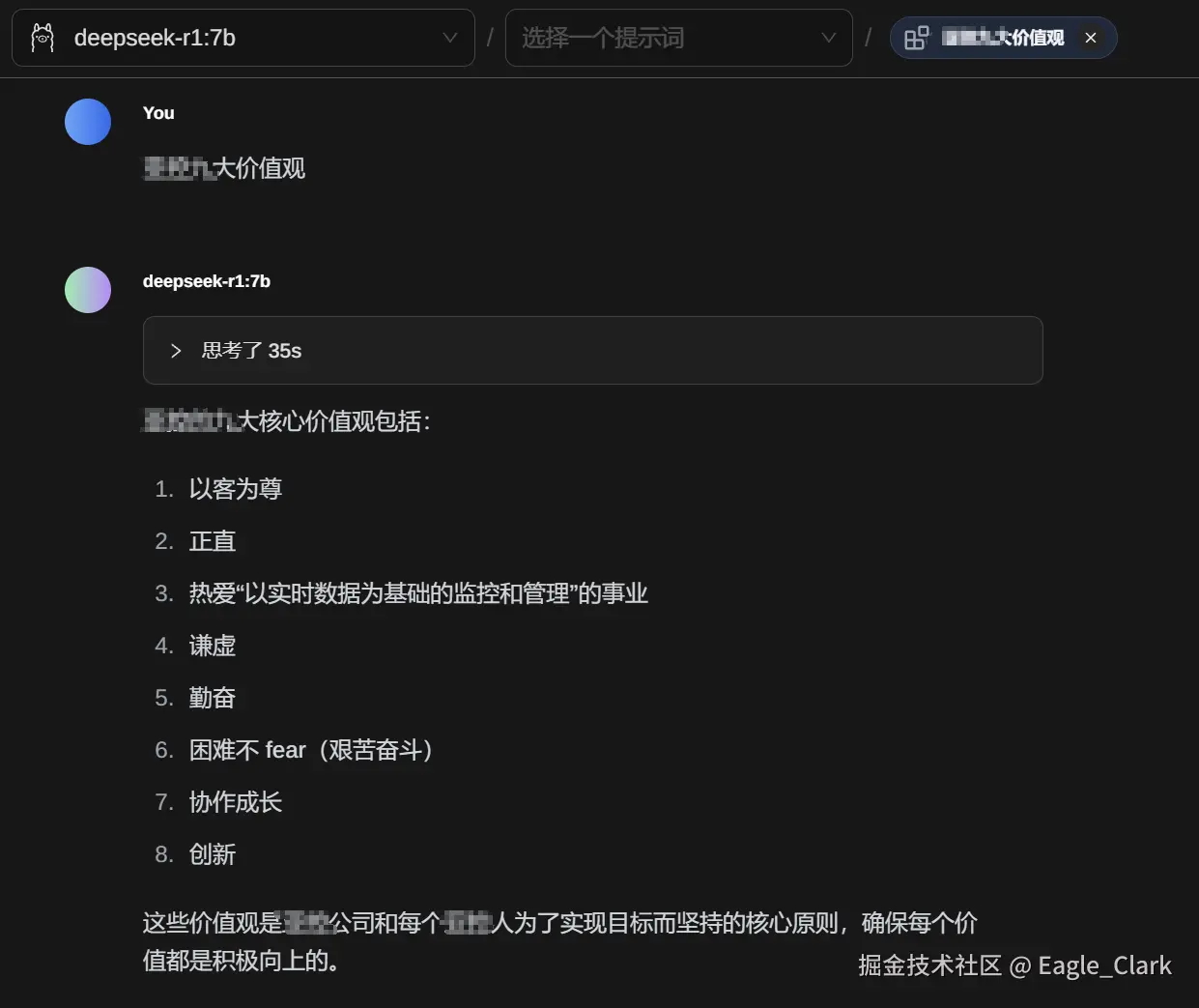The height and width of the screenshot is (1008, 1199).
Task: Click list item 协作成长
Action: pyautogui.click(x=236, y=802)
